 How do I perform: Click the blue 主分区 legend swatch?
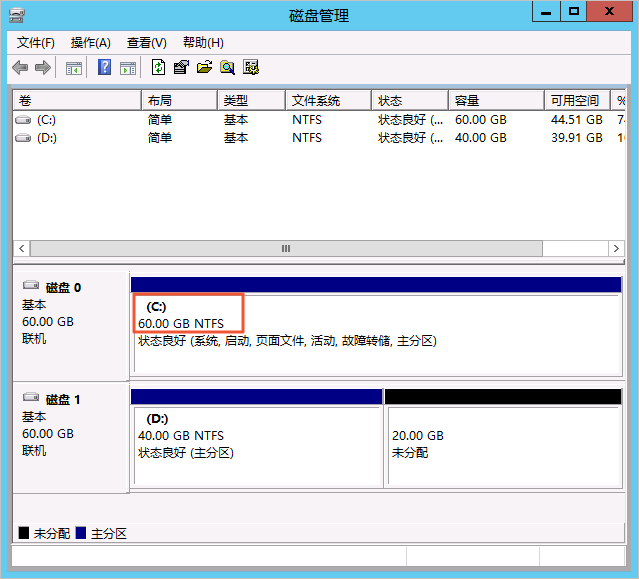[x=81, y=533]
